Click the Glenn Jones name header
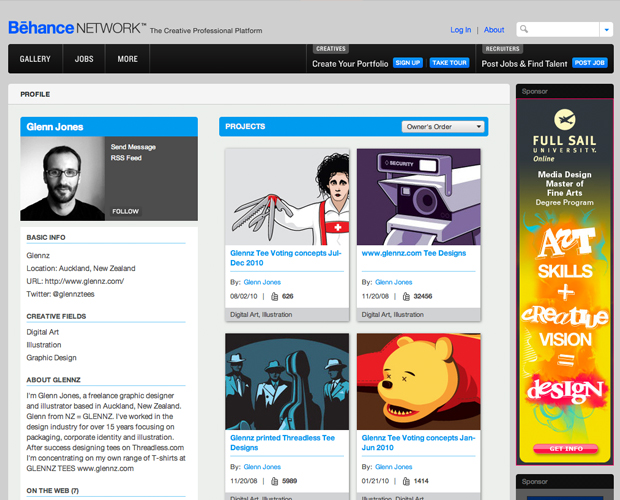 [55, 127]
